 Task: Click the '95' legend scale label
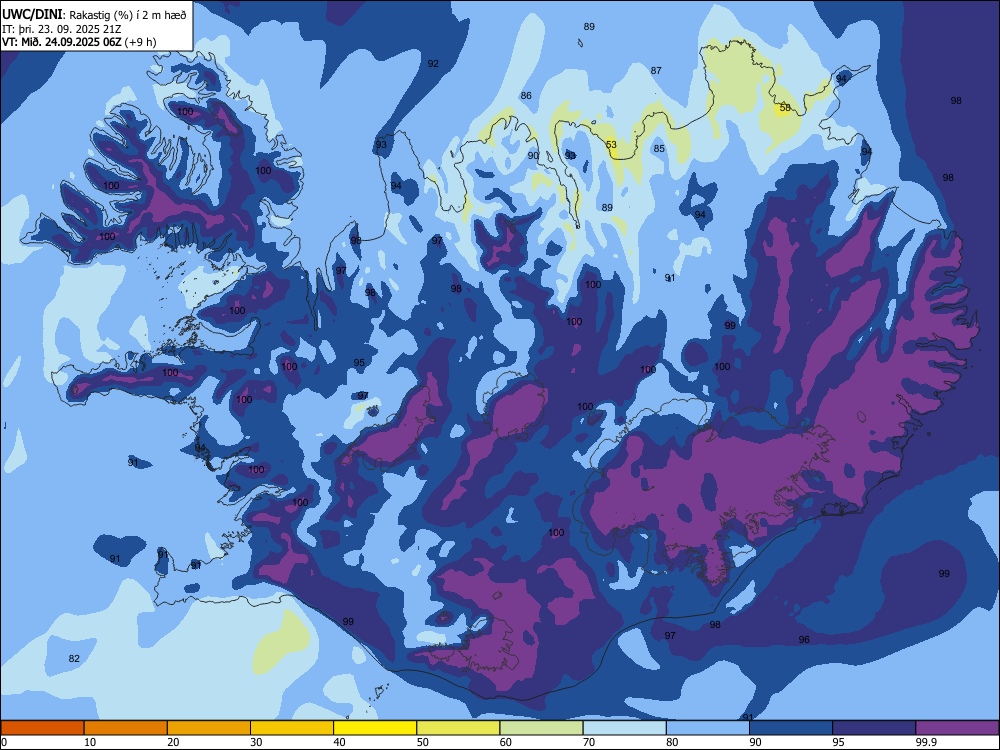pos(839,742)
